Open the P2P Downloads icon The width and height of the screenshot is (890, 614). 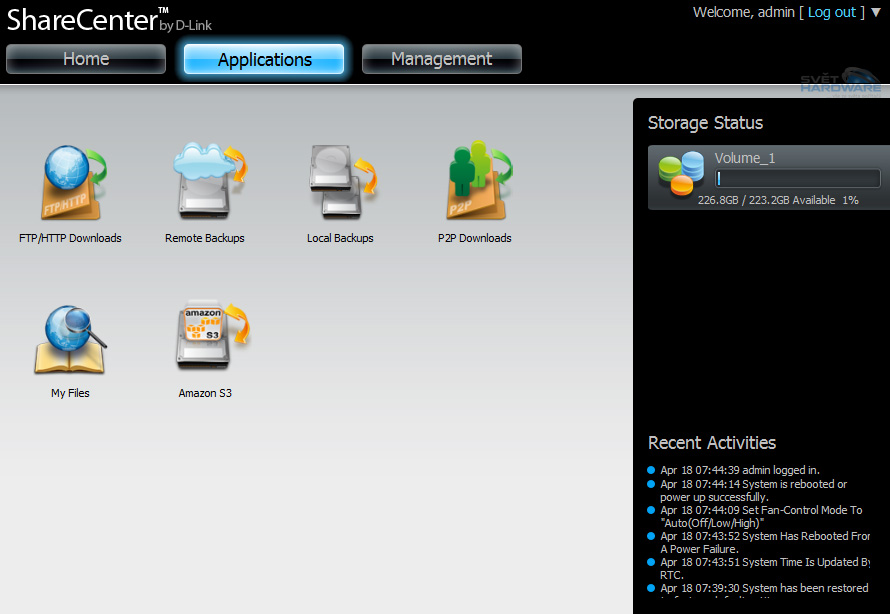coord(475,181)
